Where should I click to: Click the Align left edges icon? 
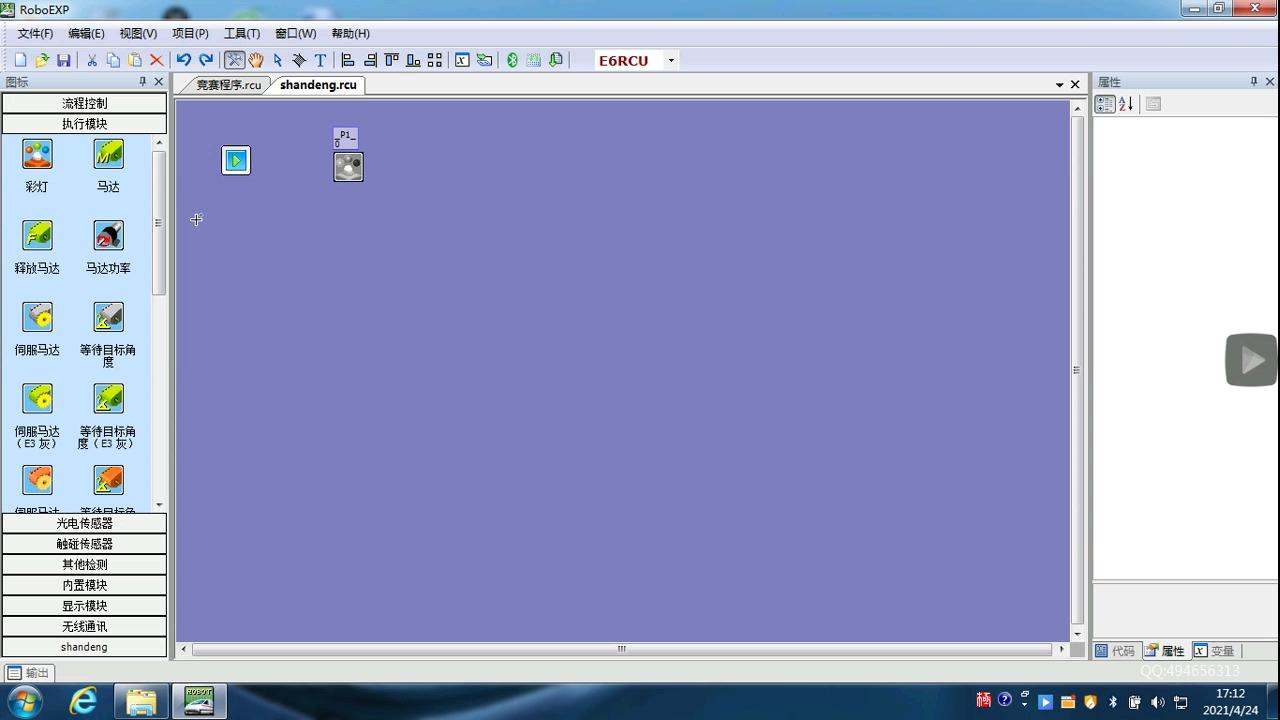(348, 60)
